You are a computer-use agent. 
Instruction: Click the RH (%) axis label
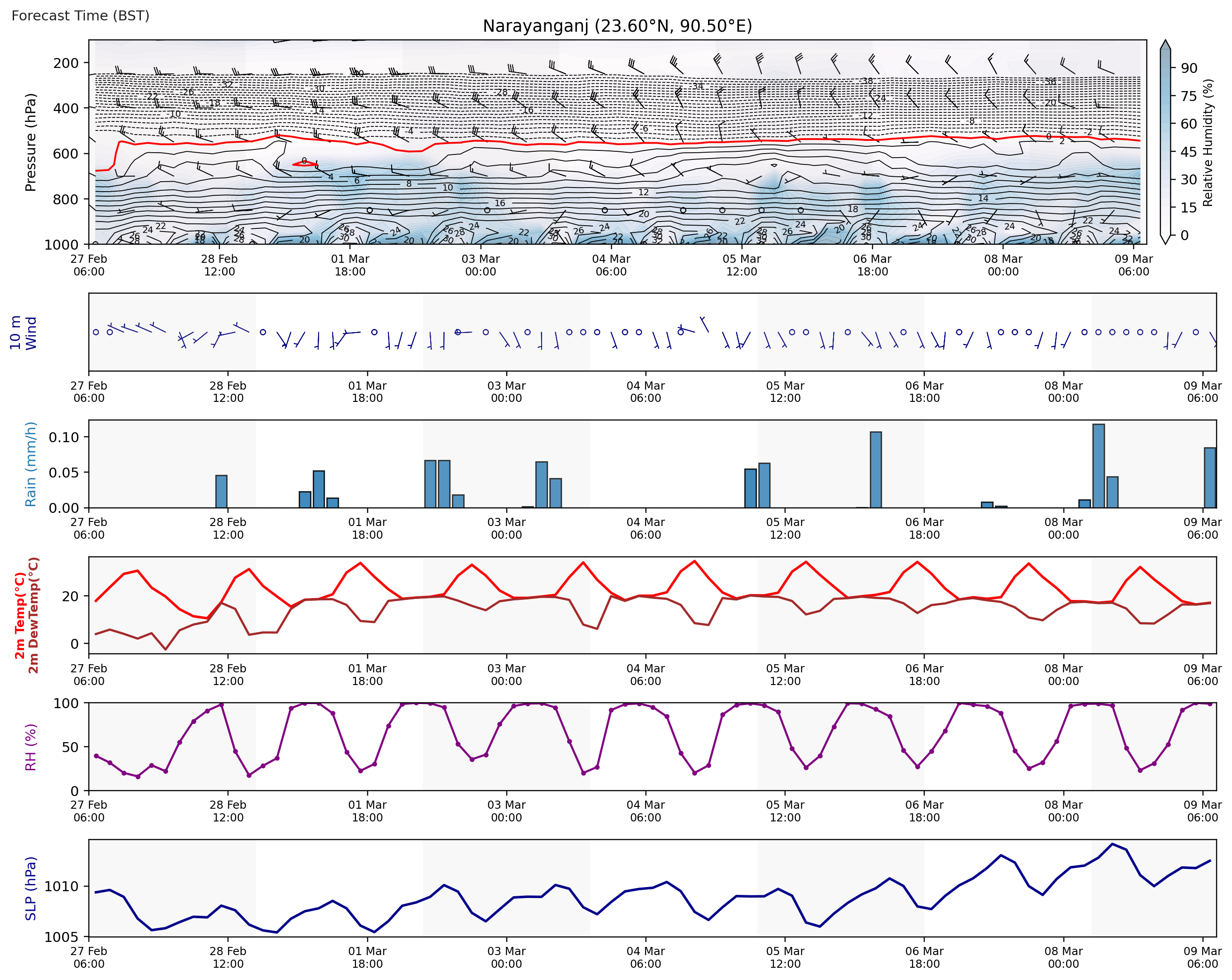(31, 747)
